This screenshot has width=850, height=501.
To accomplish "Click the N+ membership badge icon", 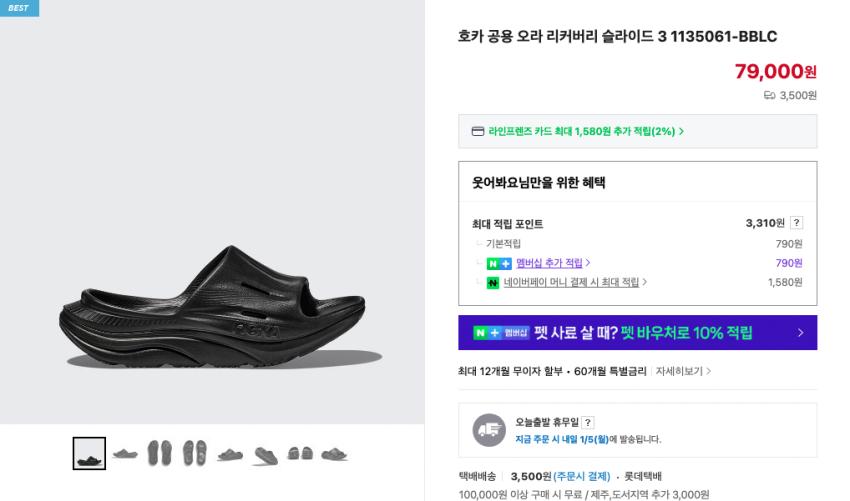I will click(499, 264).
